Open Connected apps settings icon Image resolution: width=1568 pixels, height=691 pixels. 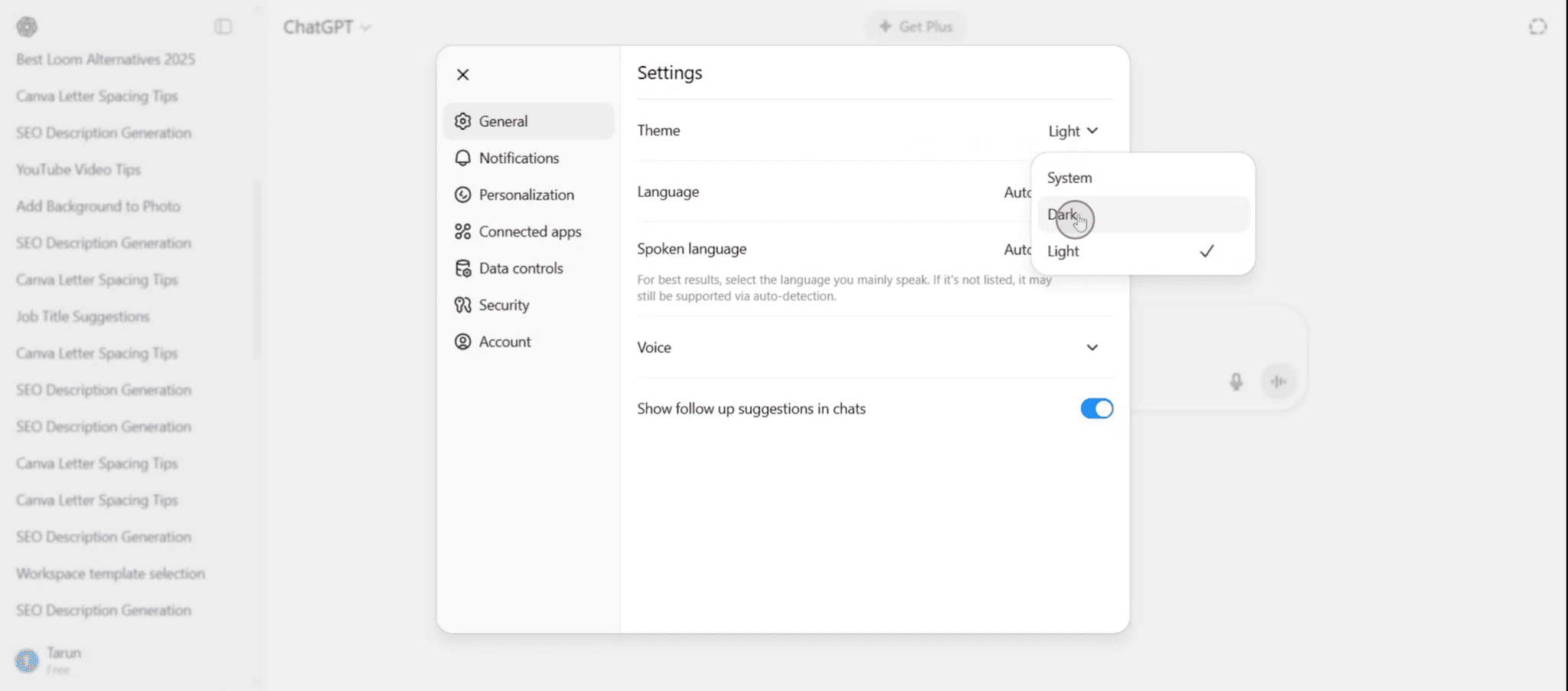click(462, 231)
